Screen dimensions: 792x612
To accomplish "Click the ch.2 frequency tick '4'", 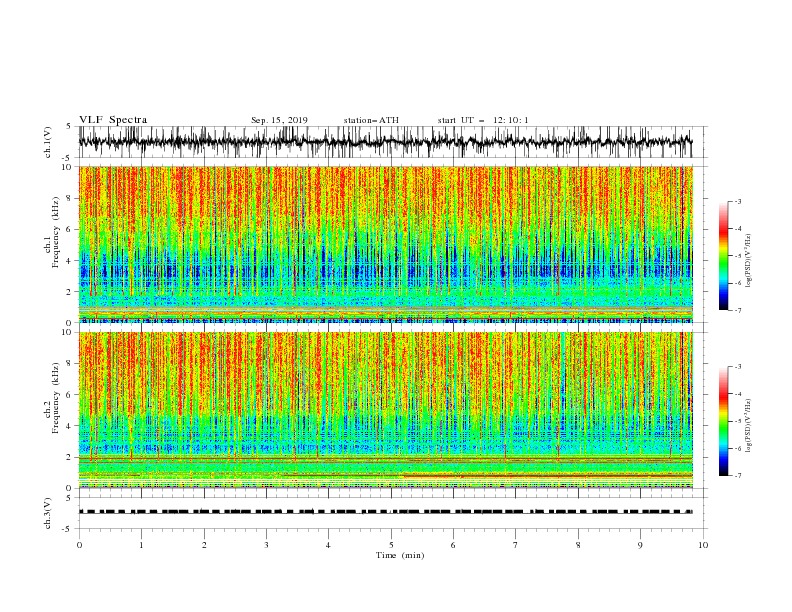I will tap(70, 426).
